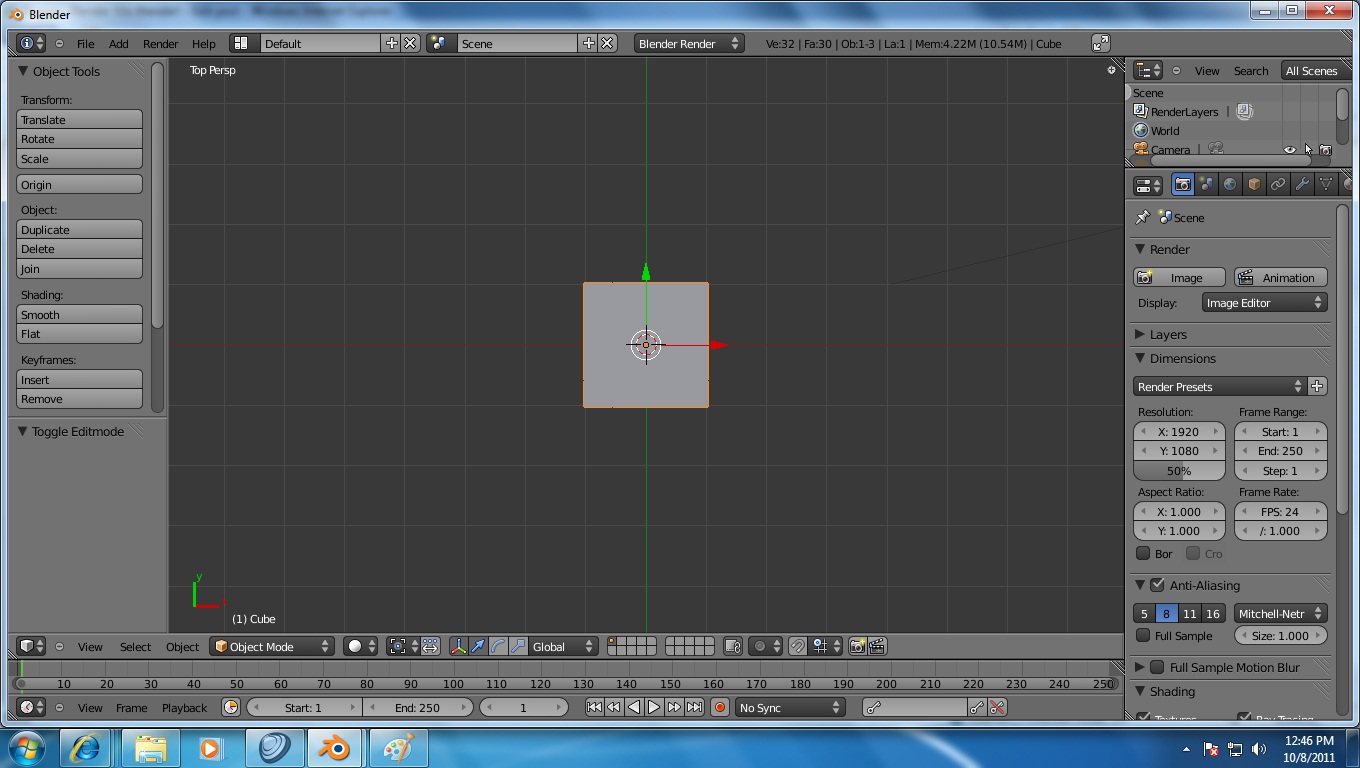
Task: Click the Duplicate button in Object Tools
Action: pos(80,230)
